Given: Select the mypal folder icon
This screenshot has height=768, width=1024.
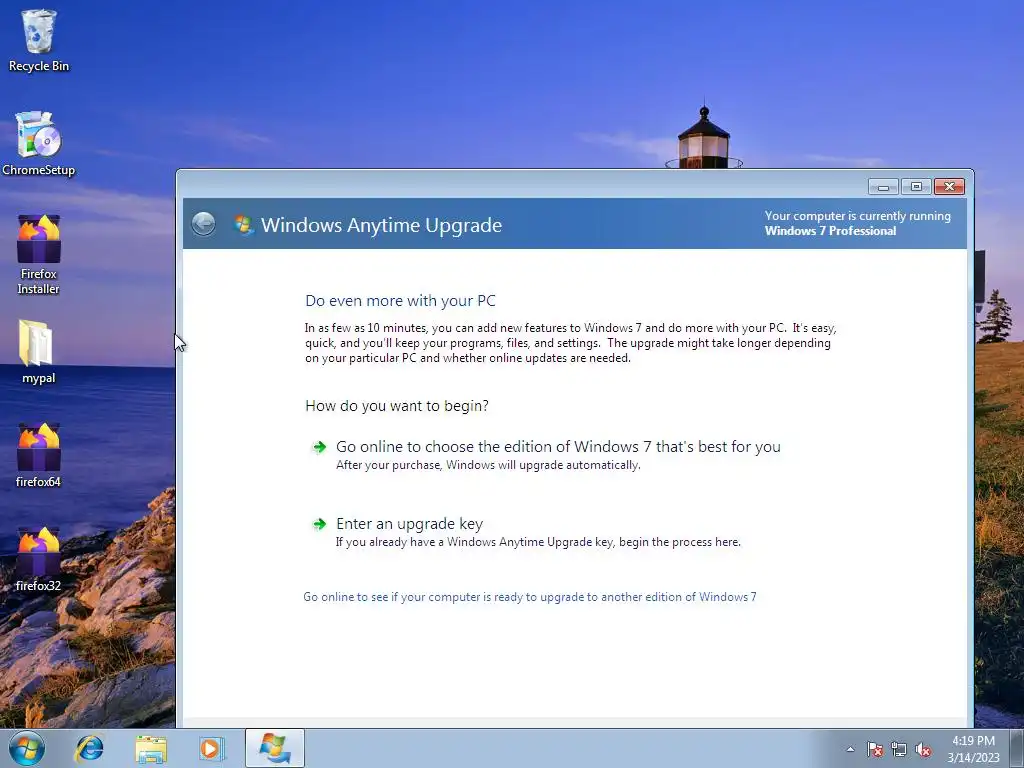Looking at the screenshot, I should (39, 351).
